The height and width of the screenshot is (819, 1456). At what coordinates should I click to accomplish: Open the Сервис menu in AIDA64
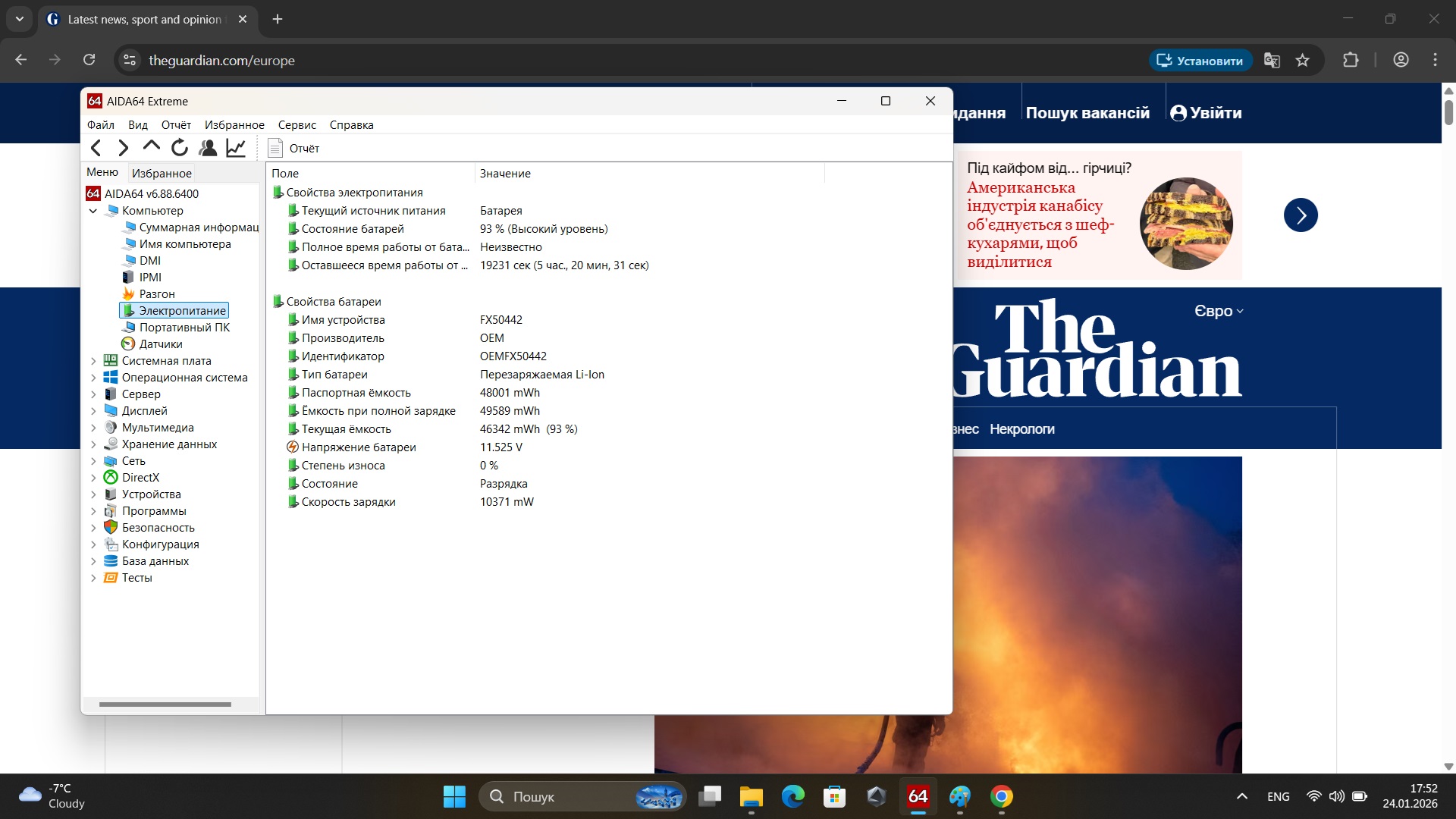[297, 124]
